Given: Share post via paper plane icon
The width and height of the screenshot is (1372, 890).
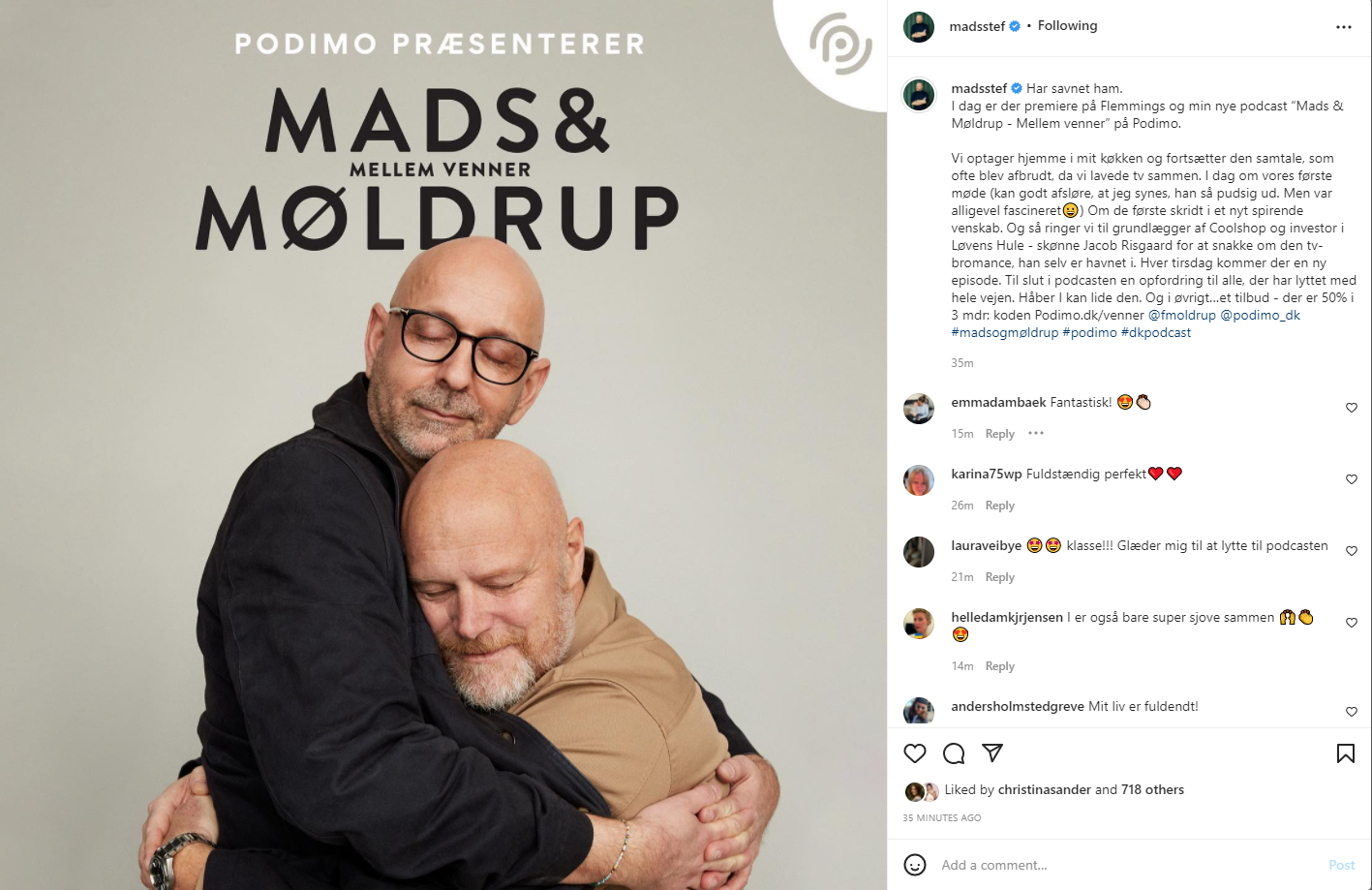Looking at the screenshot, I should (992, 753).
